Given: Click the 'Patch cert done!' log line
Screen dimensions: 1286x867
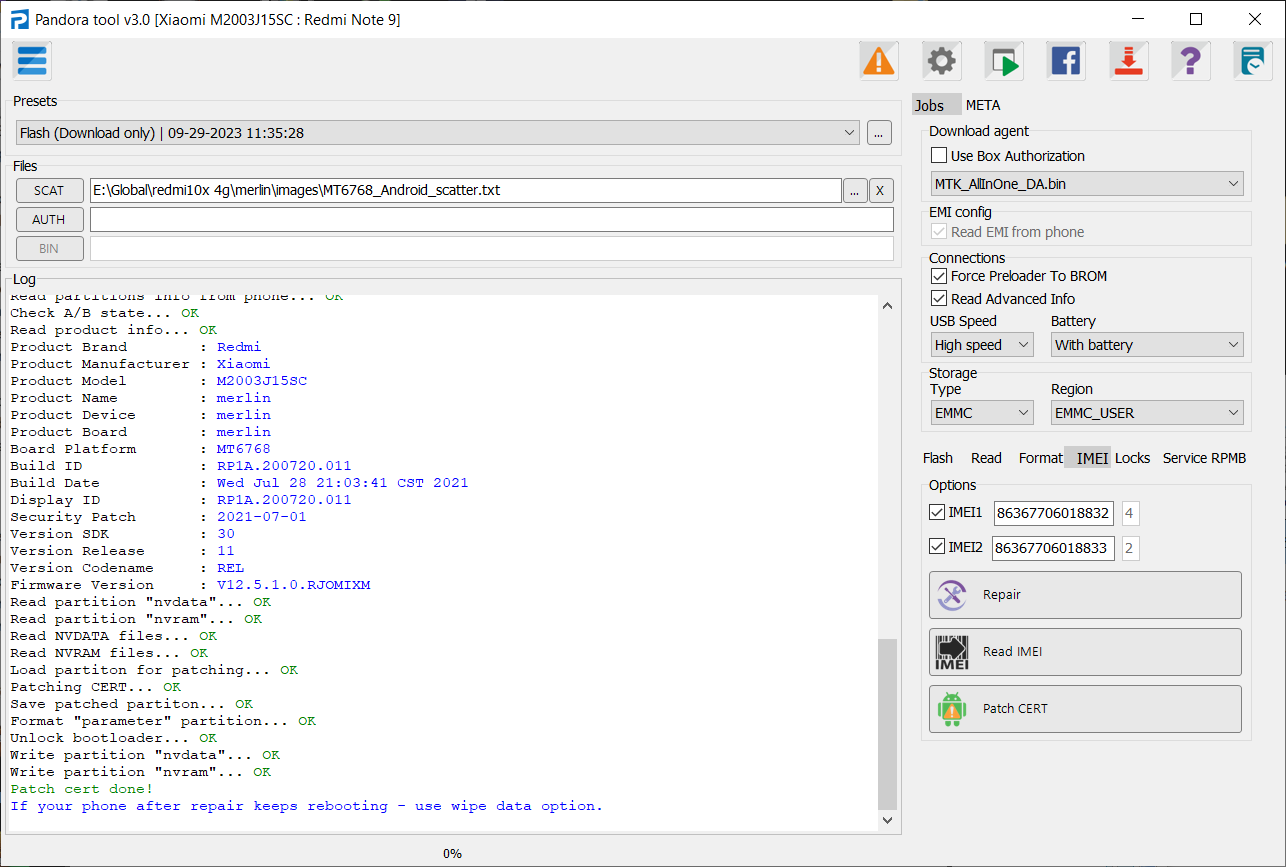Looking at the screenshot, I should (x=82, y=789).
